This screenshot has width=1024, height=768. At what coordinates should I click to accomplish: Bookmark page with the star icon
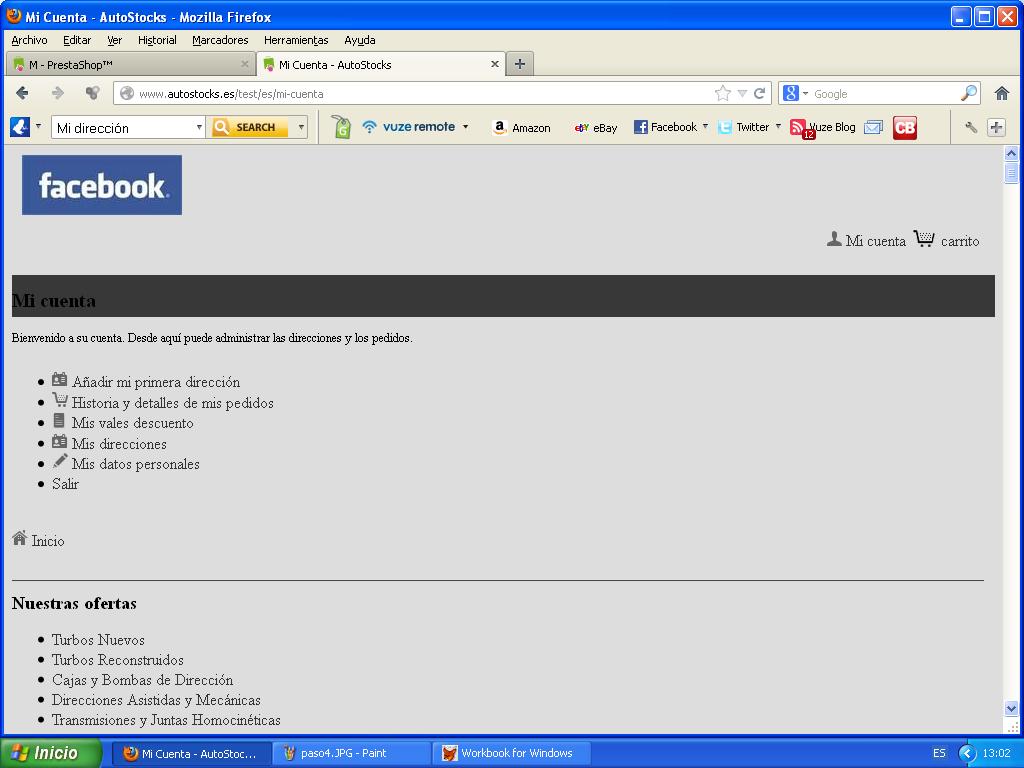pyautogui.click(x=722, y=93)
